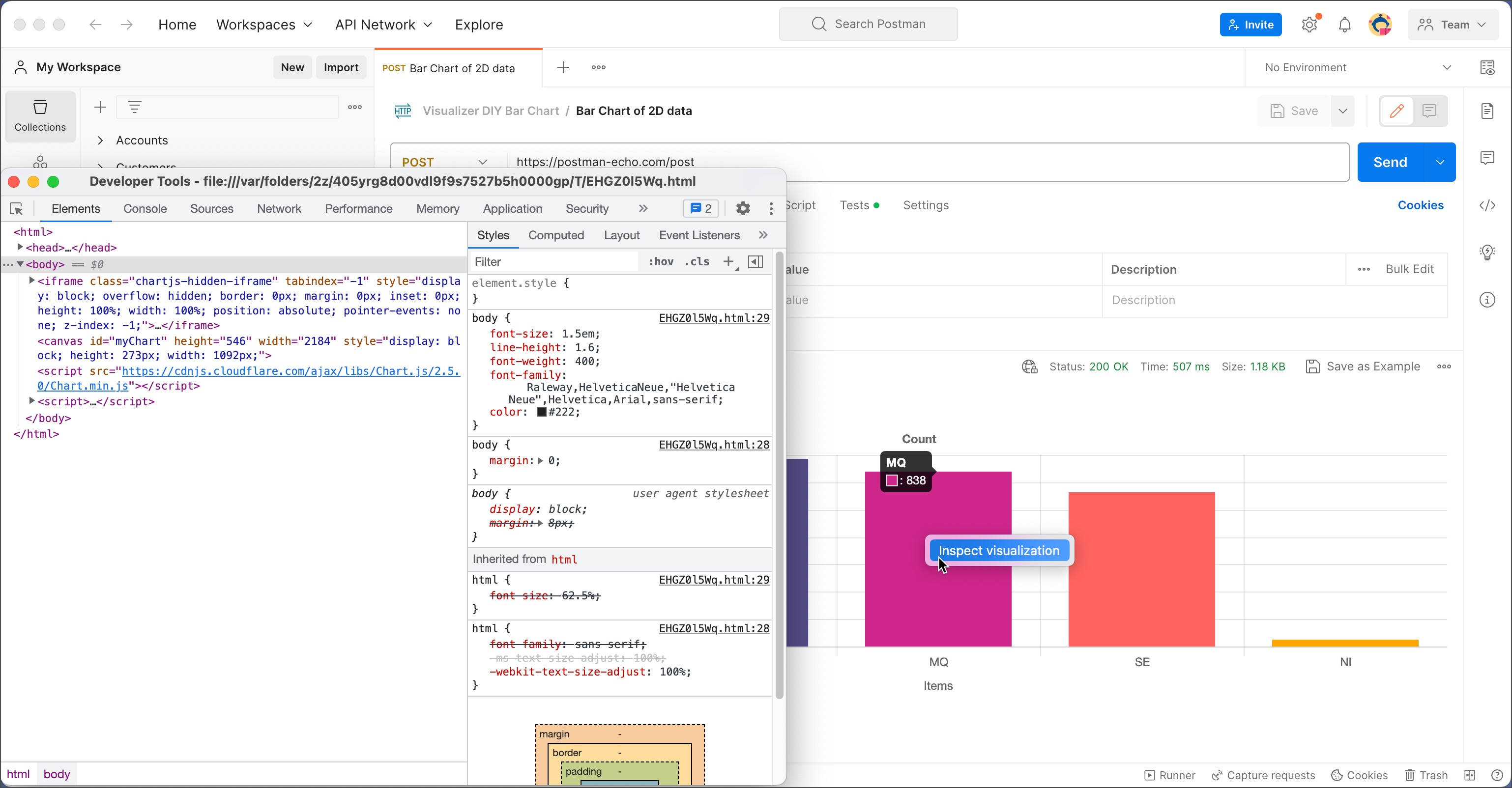Viewport: 1512px width, 788px height.
Task: Toggle the computed styles sidebar pane icon
Action: tap(756, 262)
